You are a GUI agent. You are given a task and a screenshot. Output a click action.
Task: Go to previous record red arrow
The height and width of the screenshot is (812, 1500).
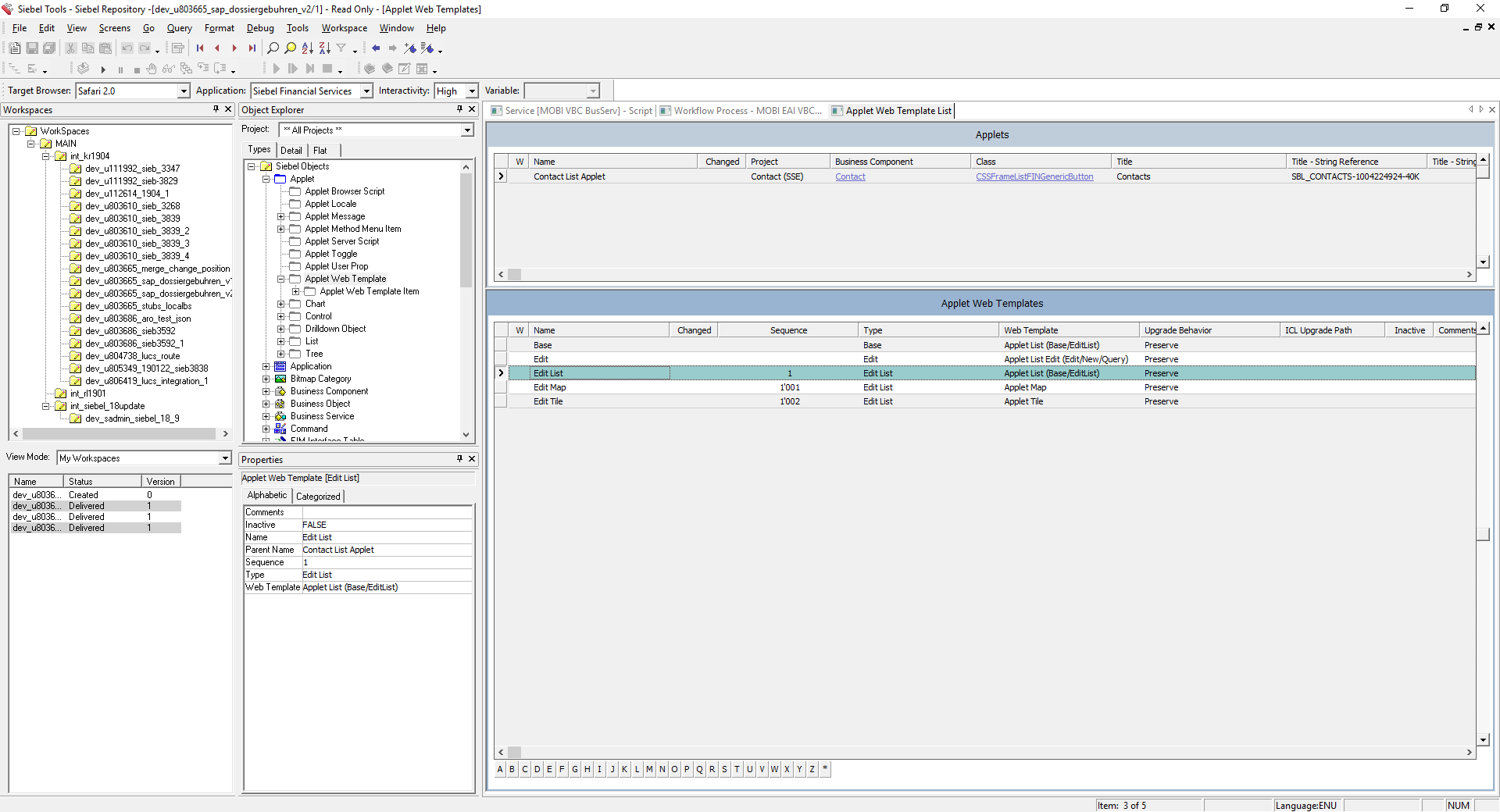(x=217, y=48)
